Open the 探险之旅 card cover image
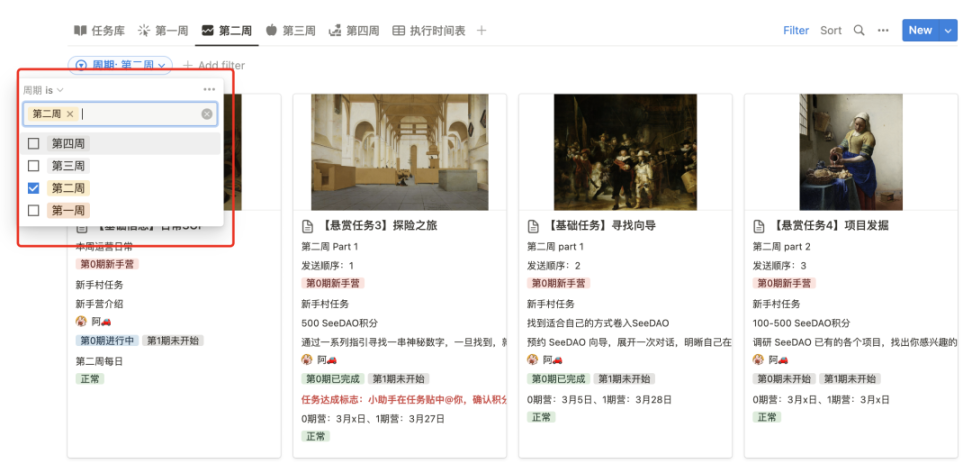The image size is (972, 464). click(x=400, y=152)
